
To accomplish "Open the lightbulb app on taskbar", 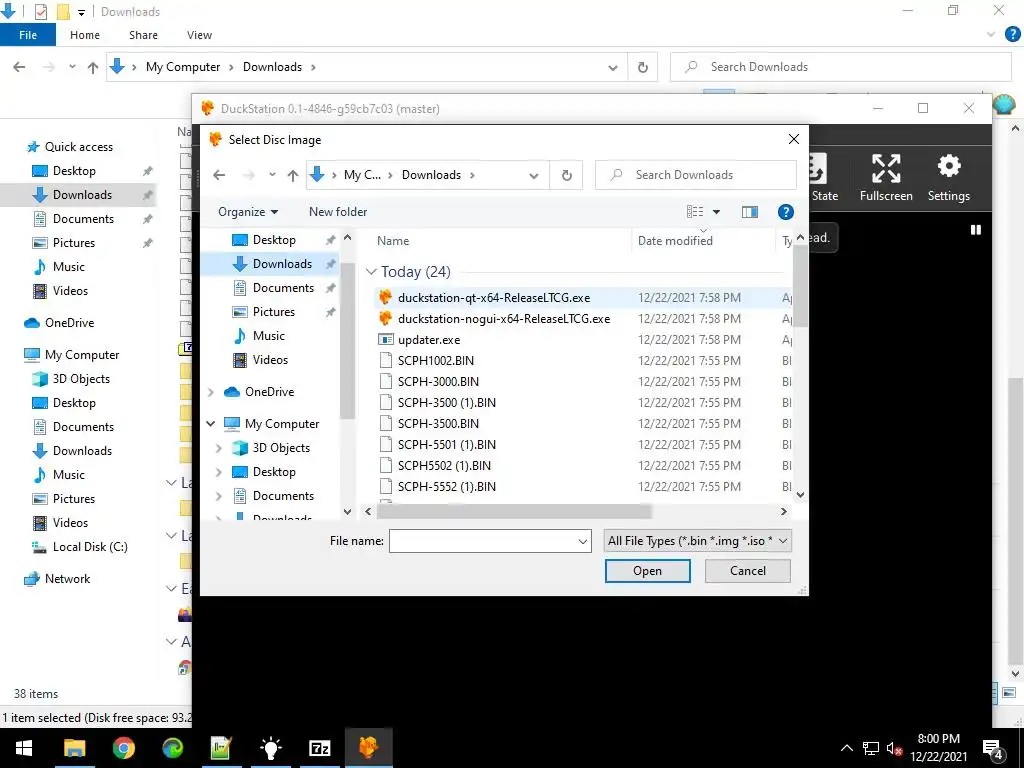I will pyautogui.click(x=270, y=748).
